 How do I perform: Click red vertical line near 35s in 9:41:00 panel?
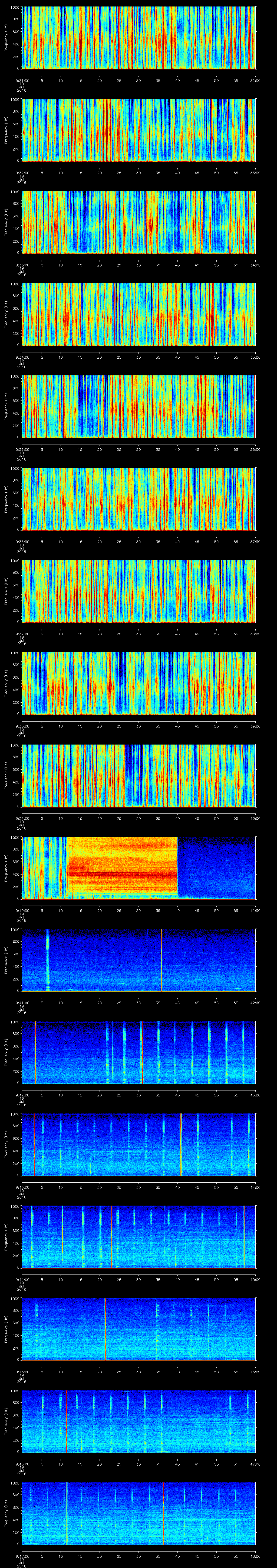click(x=161, y=960)
